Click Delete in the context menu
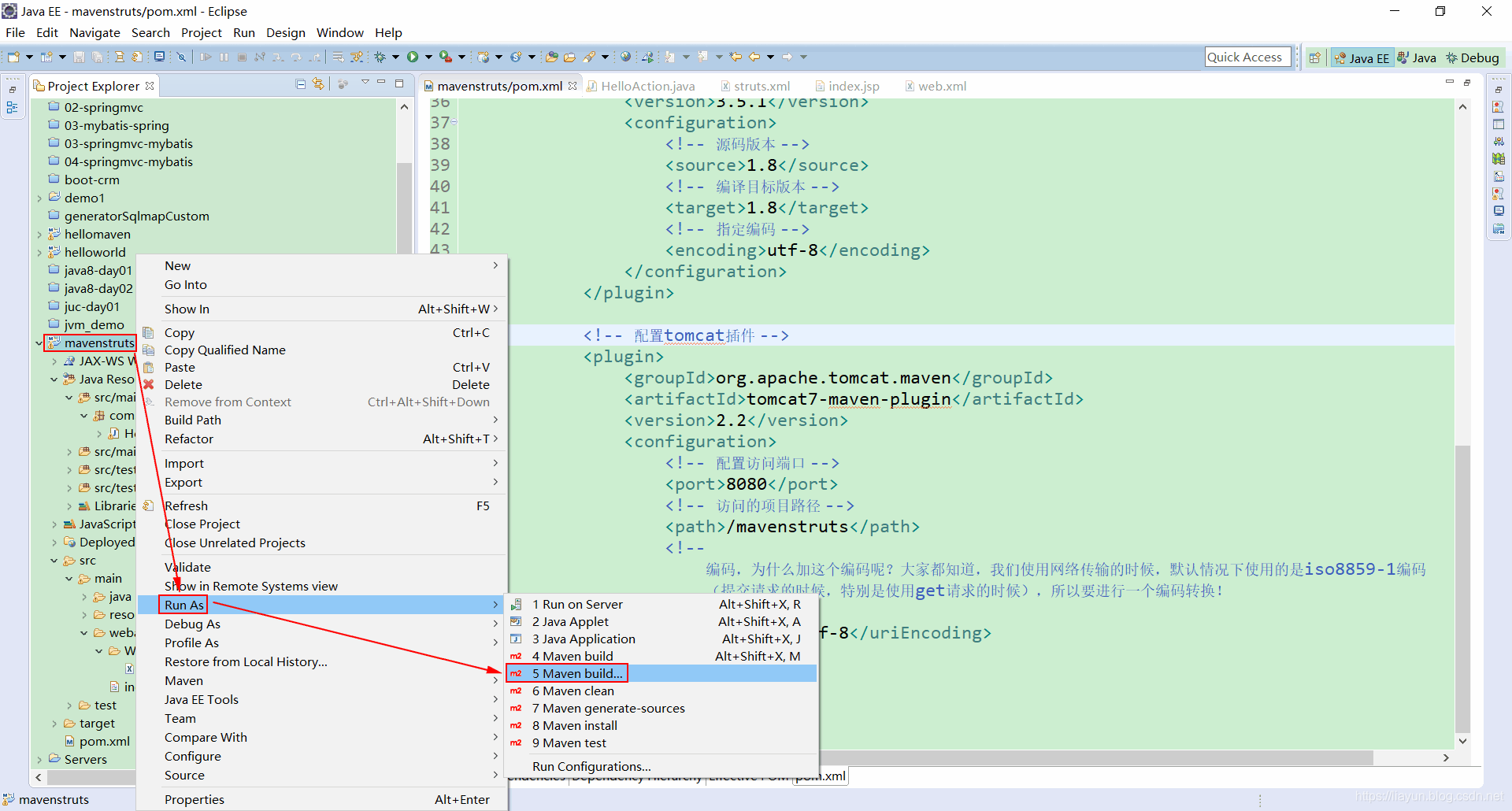Viewport: 1512px width, 811px height. coord(322,384)
